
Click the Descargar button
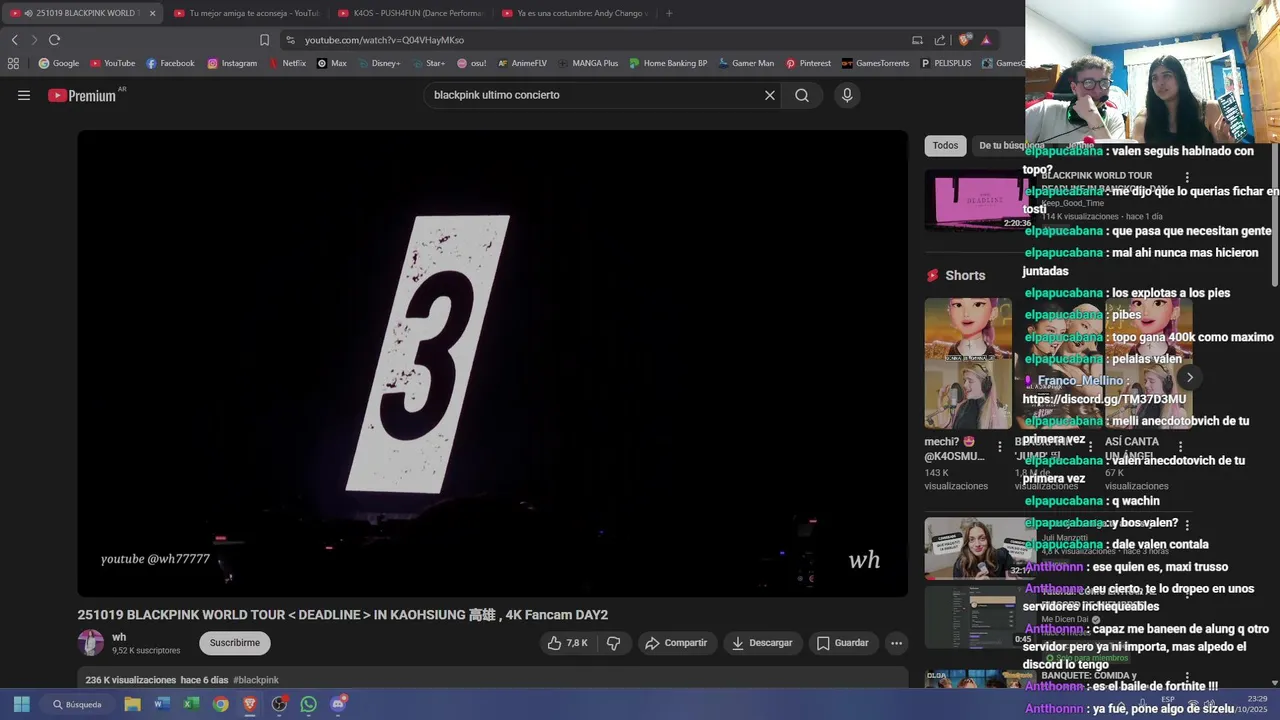tap(762, 643)
